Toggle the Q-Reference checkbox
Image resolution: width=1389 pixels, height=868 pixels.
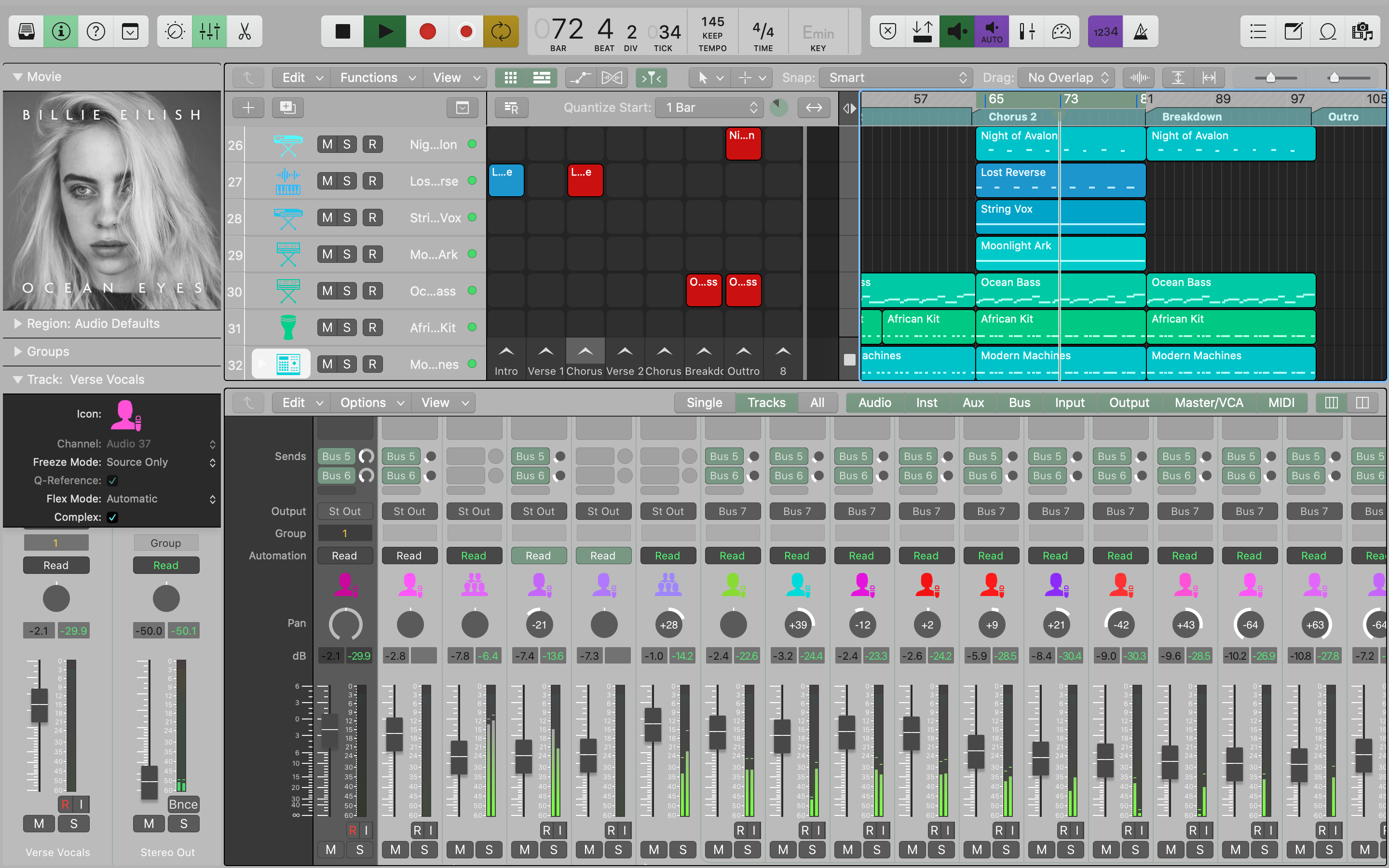[x=112, y=480]
